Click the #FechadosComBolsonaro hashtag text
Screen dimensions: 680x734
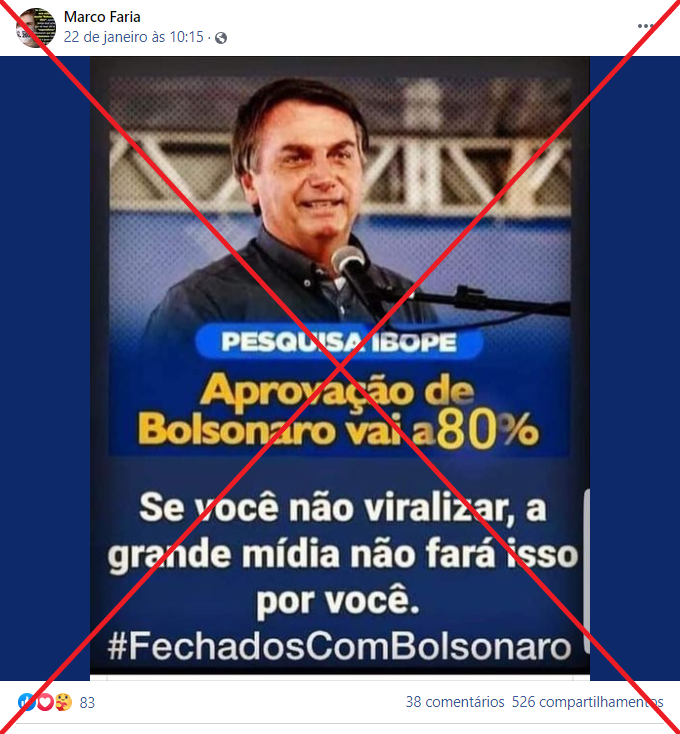(340, 646)
